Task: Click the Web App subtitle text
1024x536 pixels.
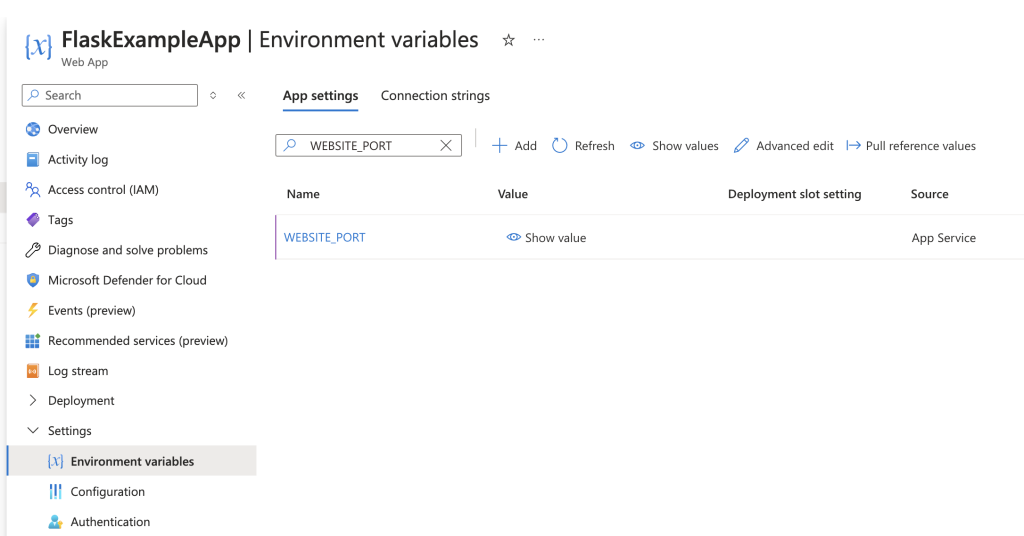Action: click(x=85, y=62)
